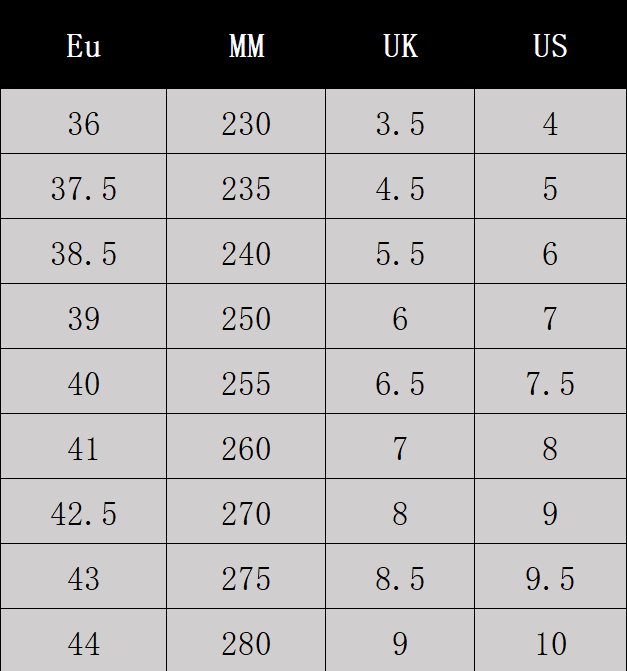Click the Eu 42.5 size cell
Viewport: 627px width, 671px height.
[x=84, y=513]
